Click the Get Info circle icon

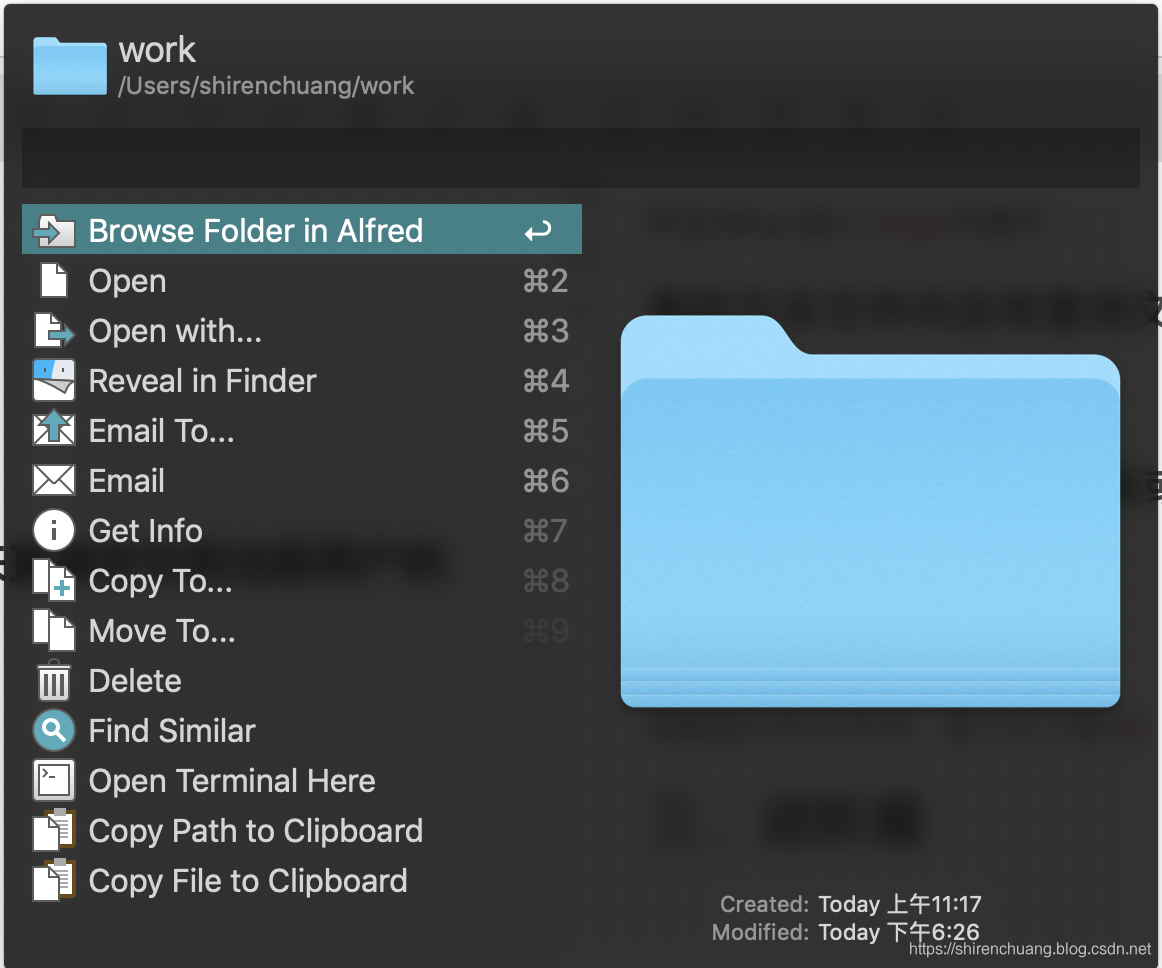pyautogui.click(x=54, y=531)
